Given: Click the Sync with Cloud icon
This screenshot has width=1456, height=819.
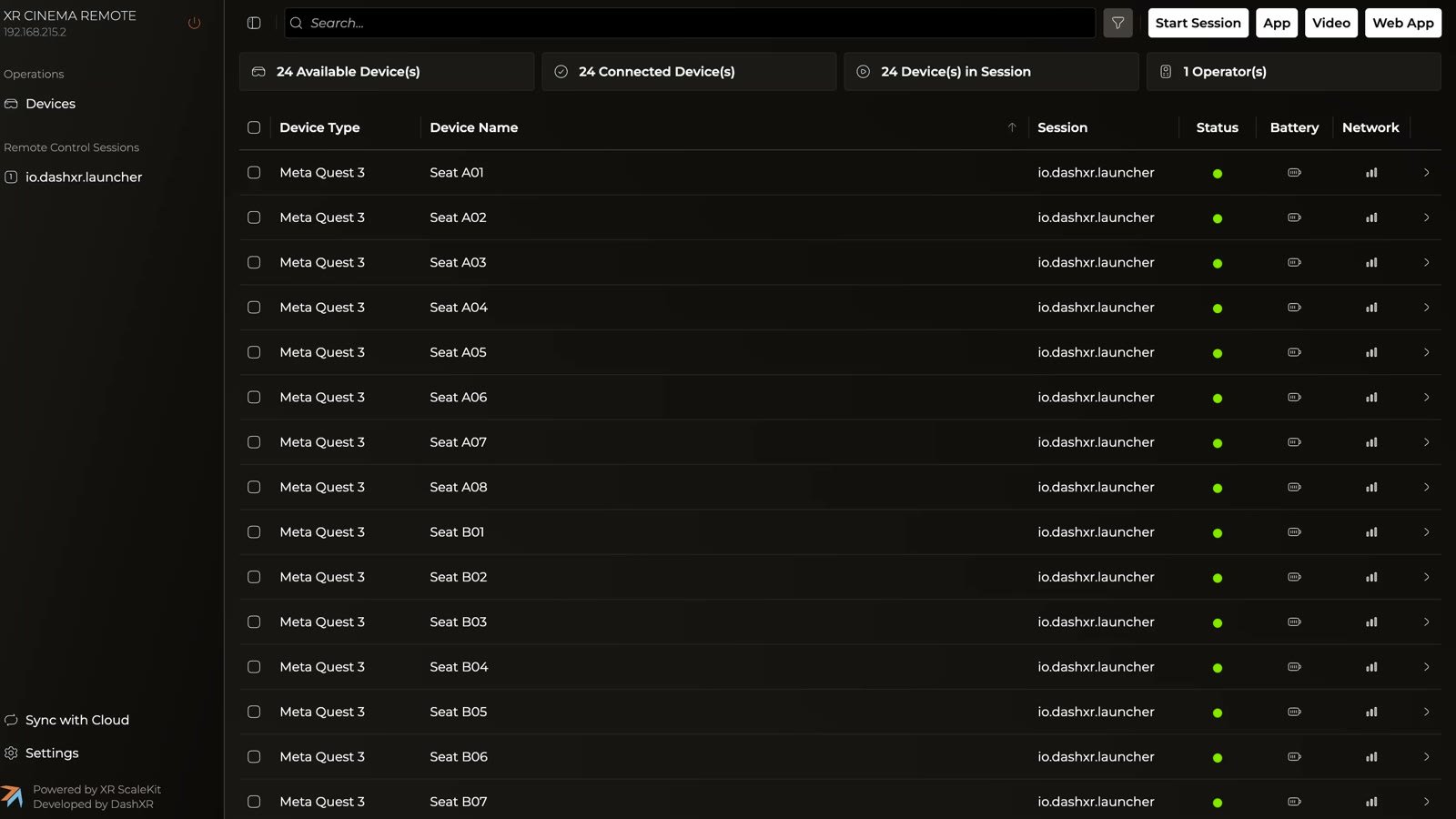Looking at the screenshot, I should tap(11, 720).
